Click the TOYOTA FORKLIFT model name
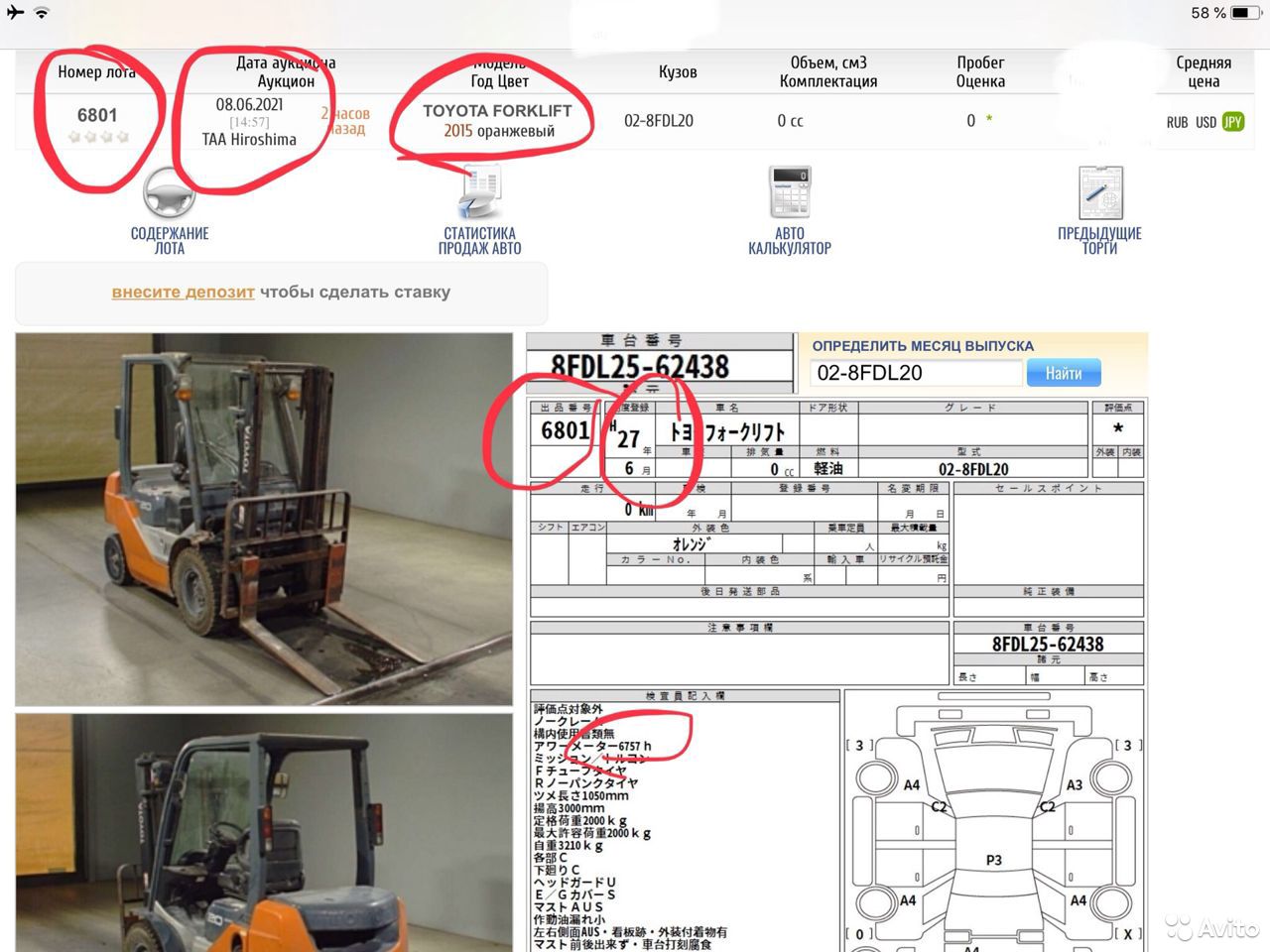The image size is (1270, 952). [497, 110]
